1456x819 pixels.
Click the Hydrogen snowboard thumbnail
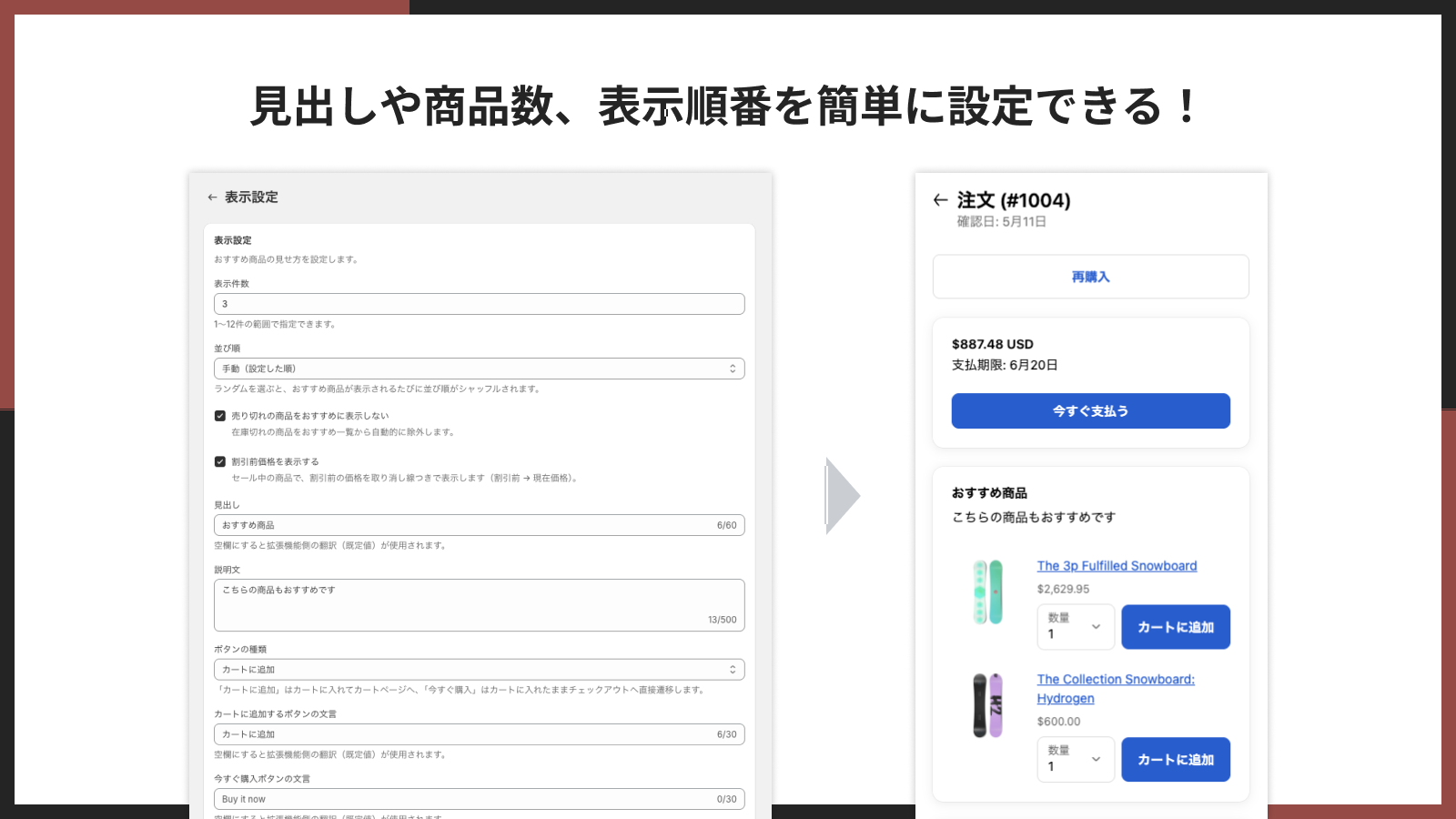point(988,705)
